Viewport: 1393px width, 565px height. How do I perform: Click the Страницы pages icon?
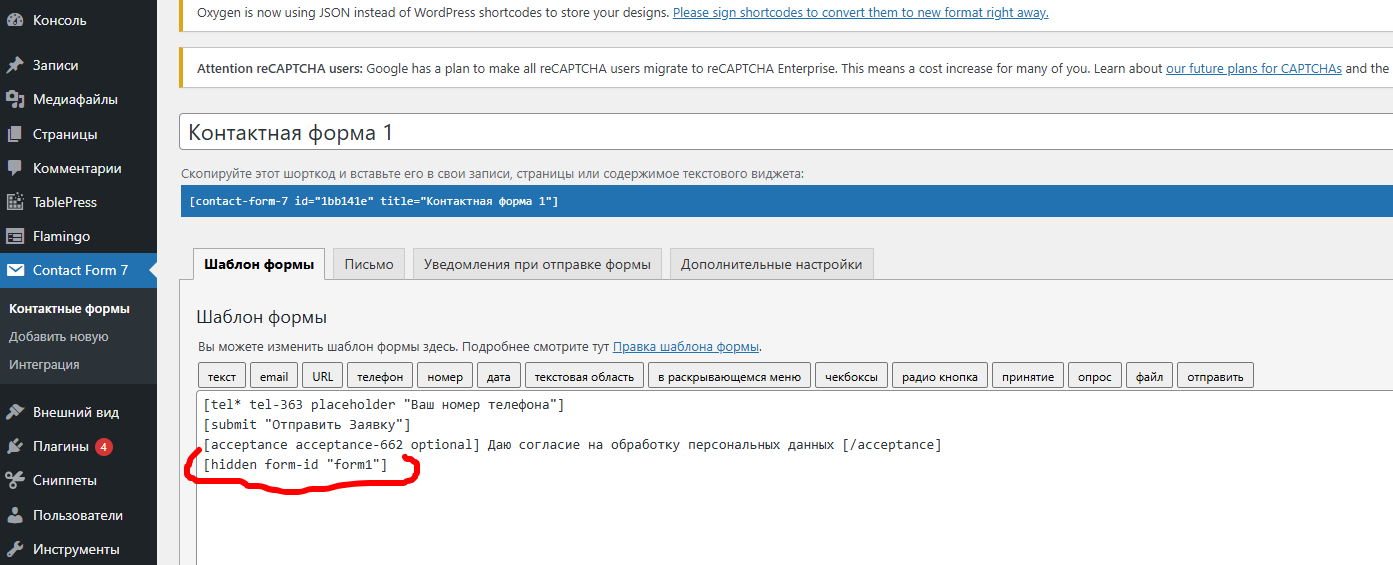(15, 134)
